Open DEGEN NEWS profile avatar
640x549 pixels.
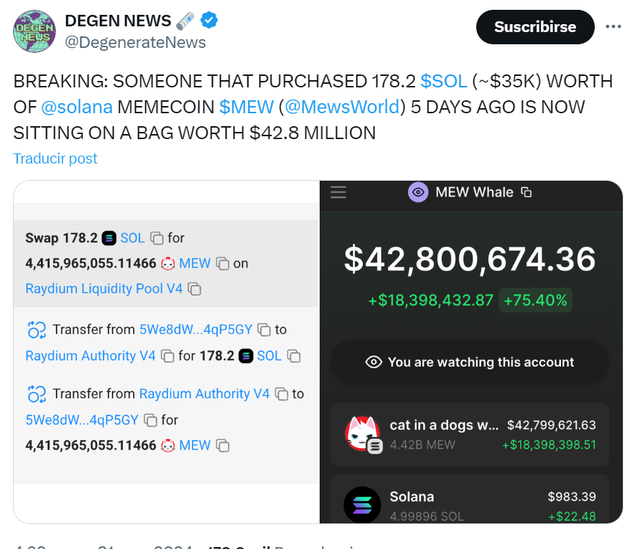(x=34, y=31)
